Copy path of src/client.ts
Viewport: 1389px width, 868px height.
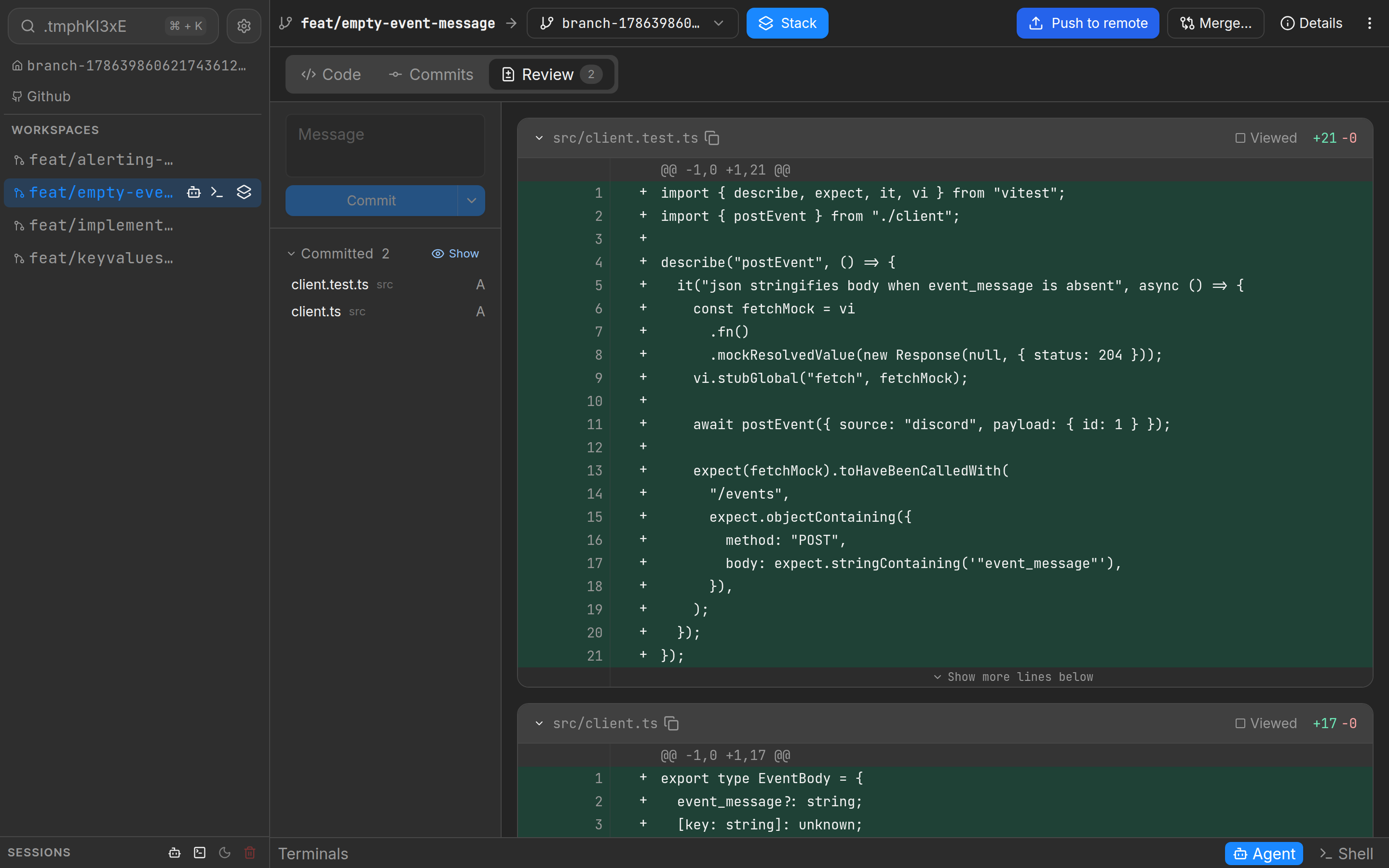click(x=671, y=723)
